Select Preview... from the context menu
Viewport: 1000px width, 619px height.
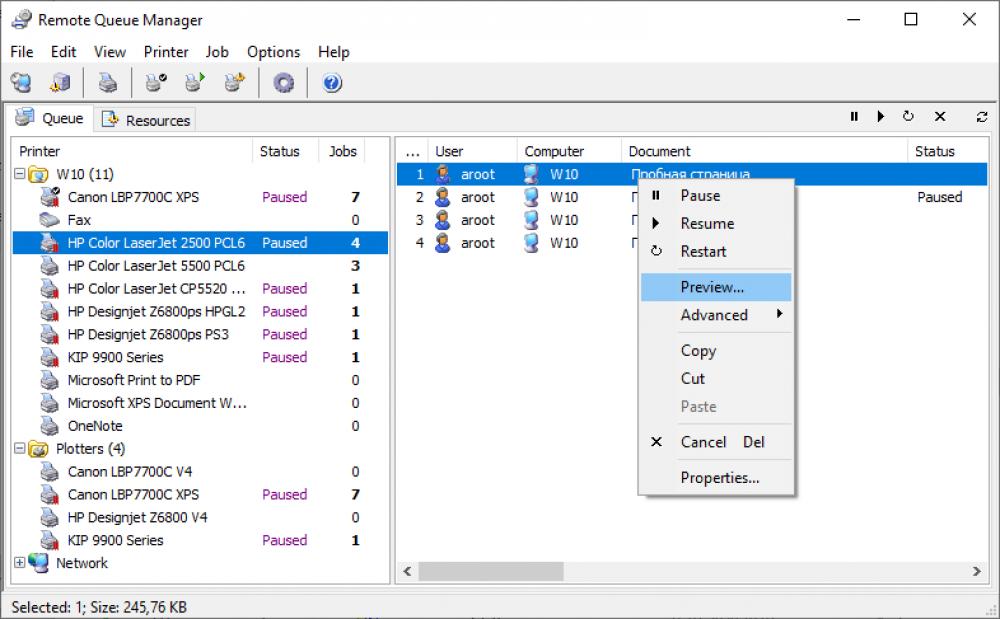pyautogui.click(x=713, y=287)
